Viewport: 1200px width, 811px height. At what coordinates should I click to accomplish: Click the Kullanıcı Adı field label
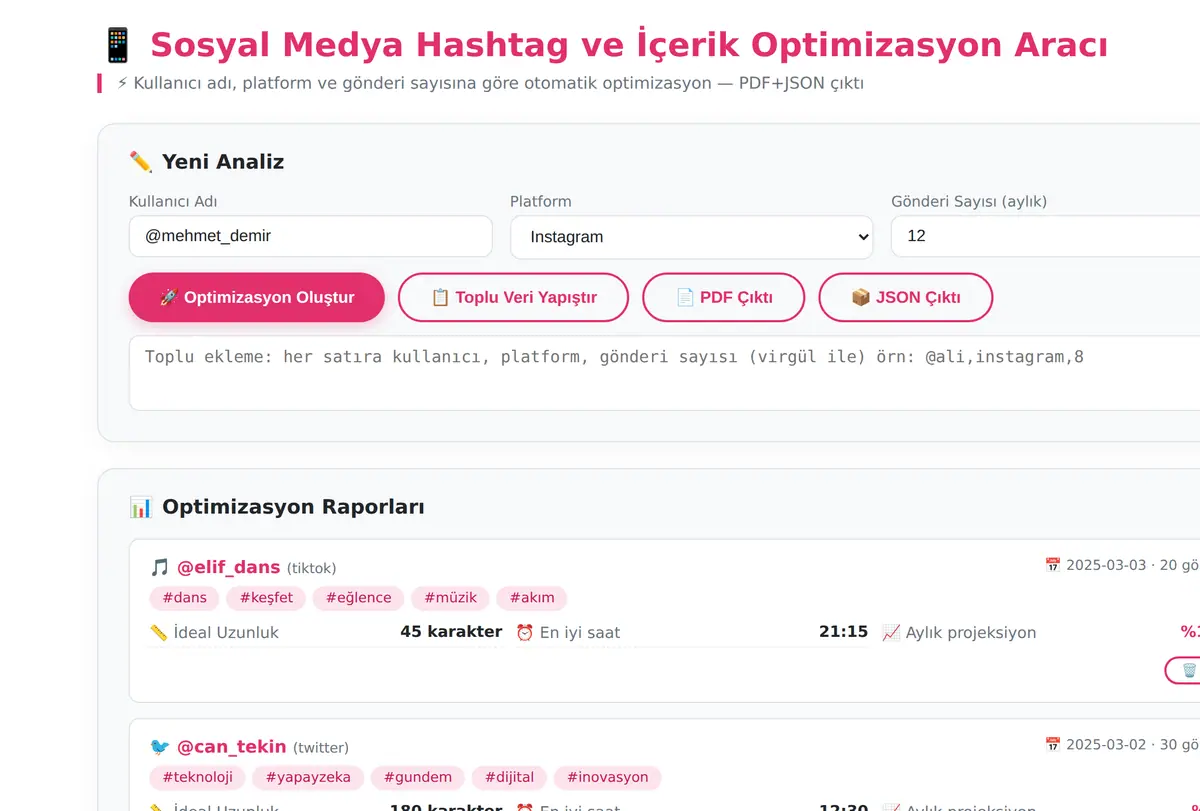pos(173,201)
